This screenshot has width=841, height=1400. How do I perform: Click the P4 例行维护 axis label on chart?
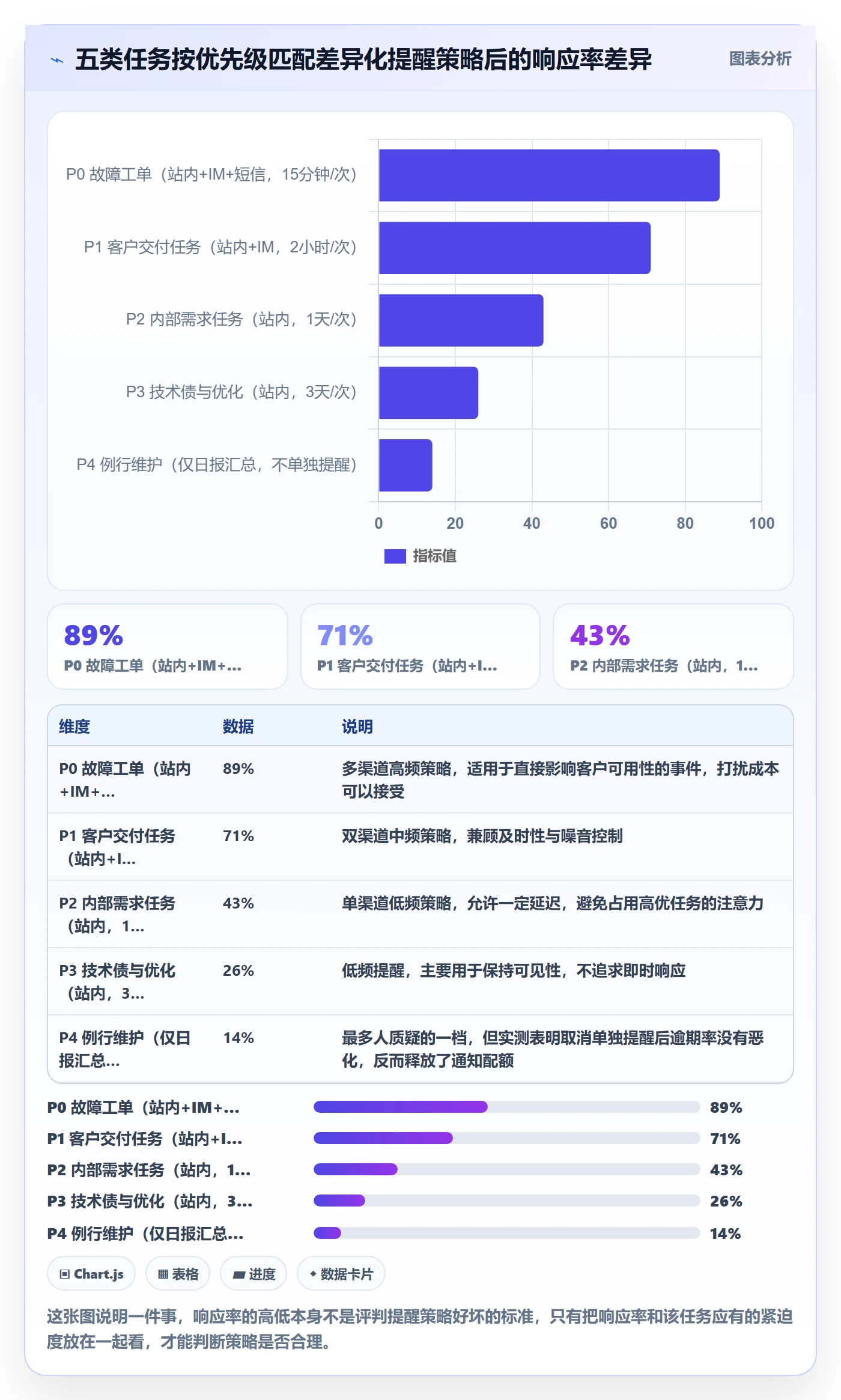coord(217,465)
